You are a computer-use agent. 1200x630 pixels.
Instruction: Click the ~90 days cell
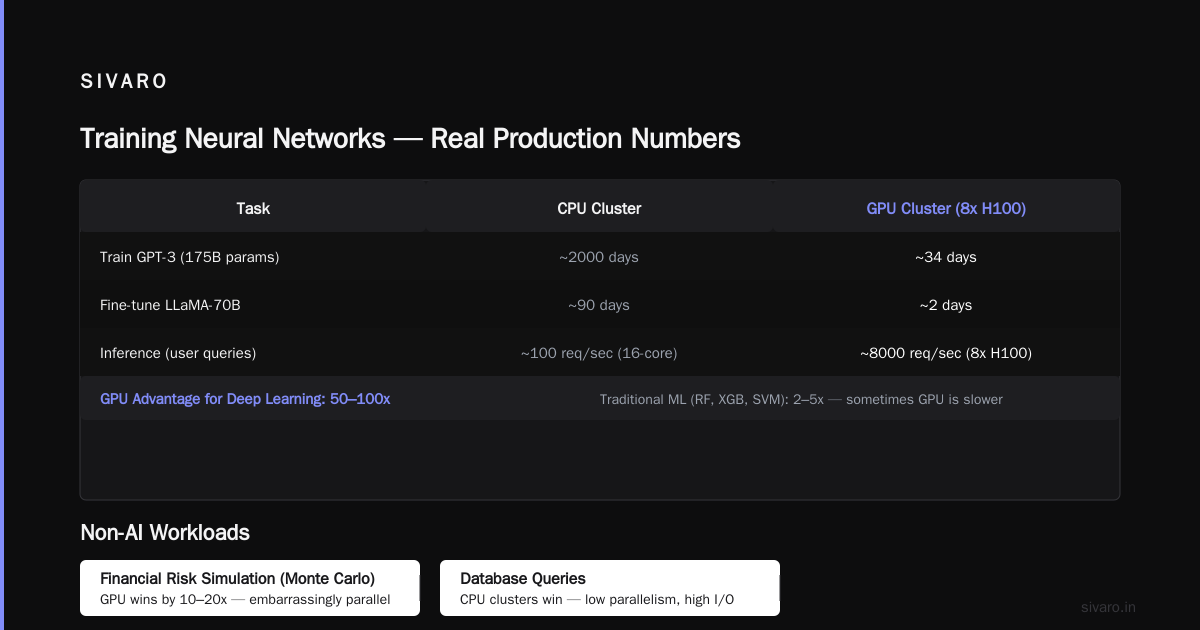click(599, 305)
